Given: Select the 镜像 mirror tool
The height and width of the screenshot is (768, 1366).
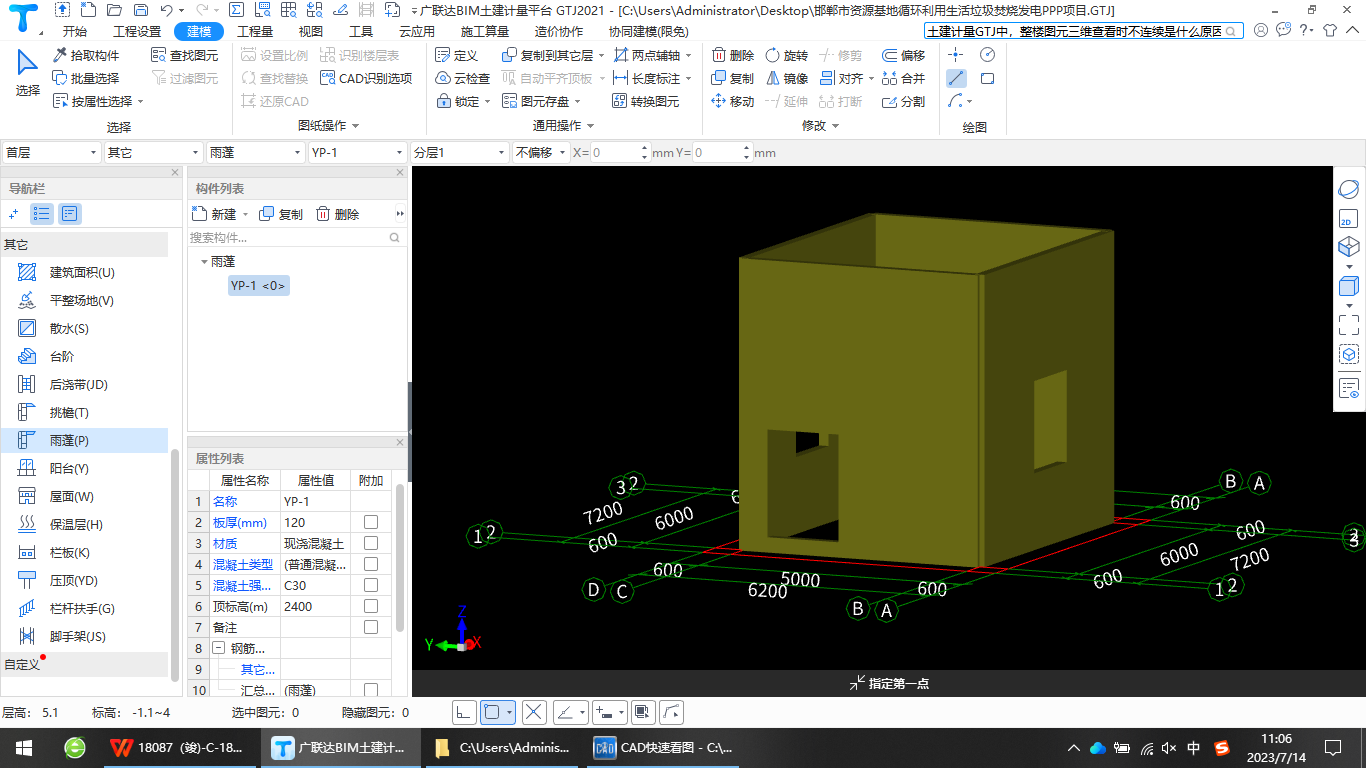Looking at the screenshot, I should pyautogui.click(x=786, y=78).
